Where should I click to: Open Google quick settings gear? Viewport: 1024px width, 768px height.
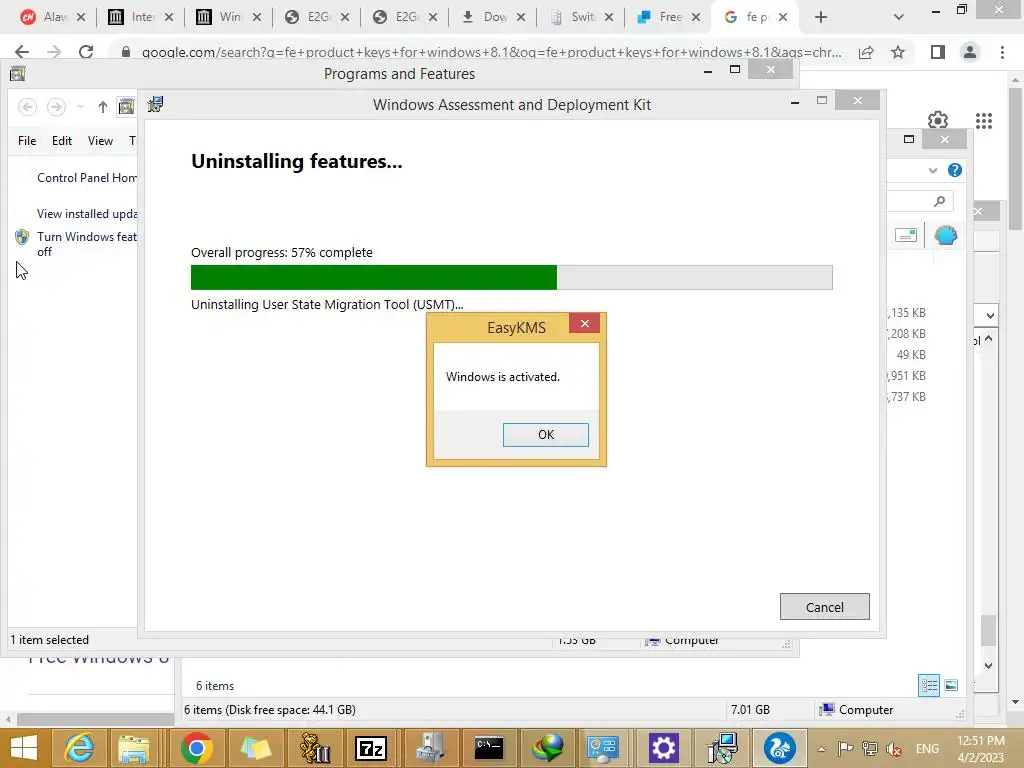point(938,121)
